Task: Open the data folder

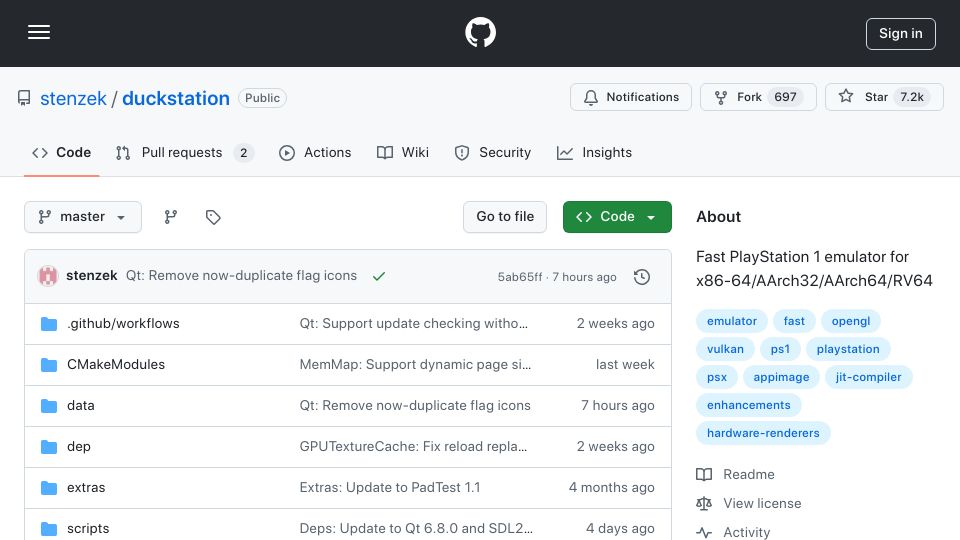Action: coord(80,405)
